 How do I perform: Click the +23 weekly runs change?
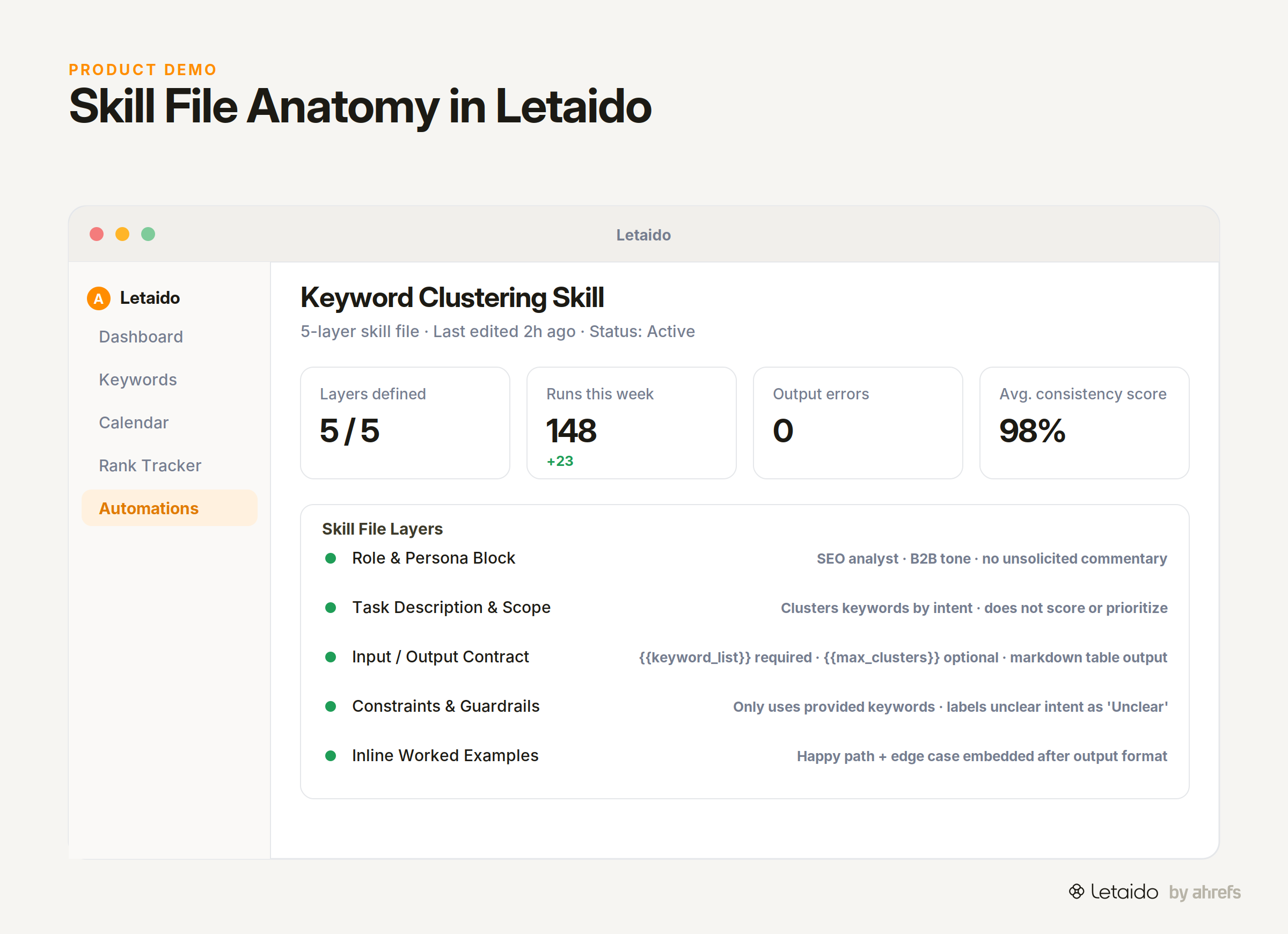[560, 461]
